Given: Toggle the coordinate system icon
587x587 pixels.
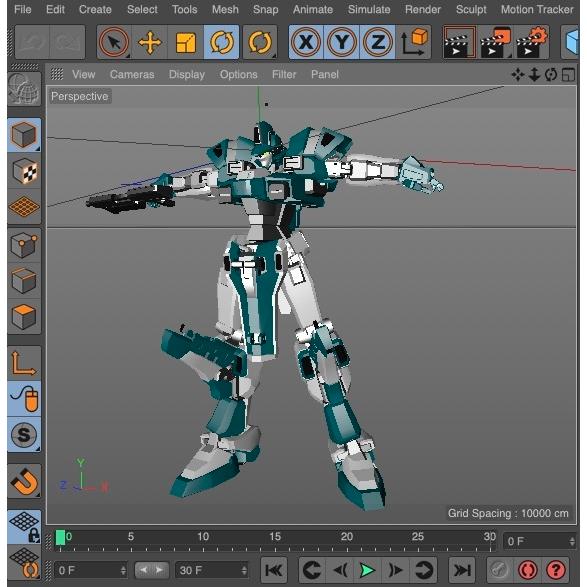Looking at the screenshot, I should (414, 42).
